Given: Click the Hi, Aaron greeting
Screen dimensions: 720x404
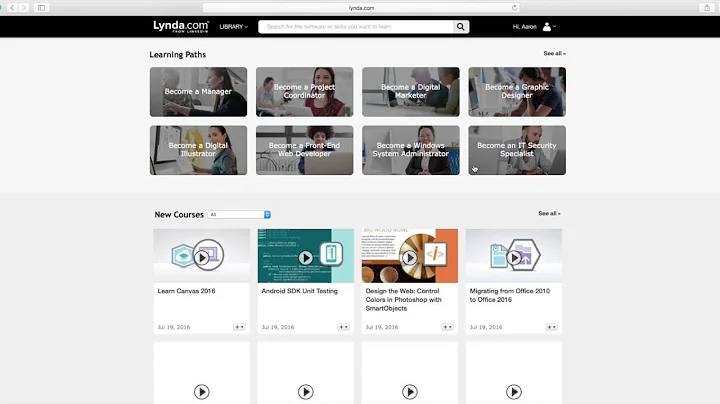Looking at the screenshot, I should click(x=524, y=27).
